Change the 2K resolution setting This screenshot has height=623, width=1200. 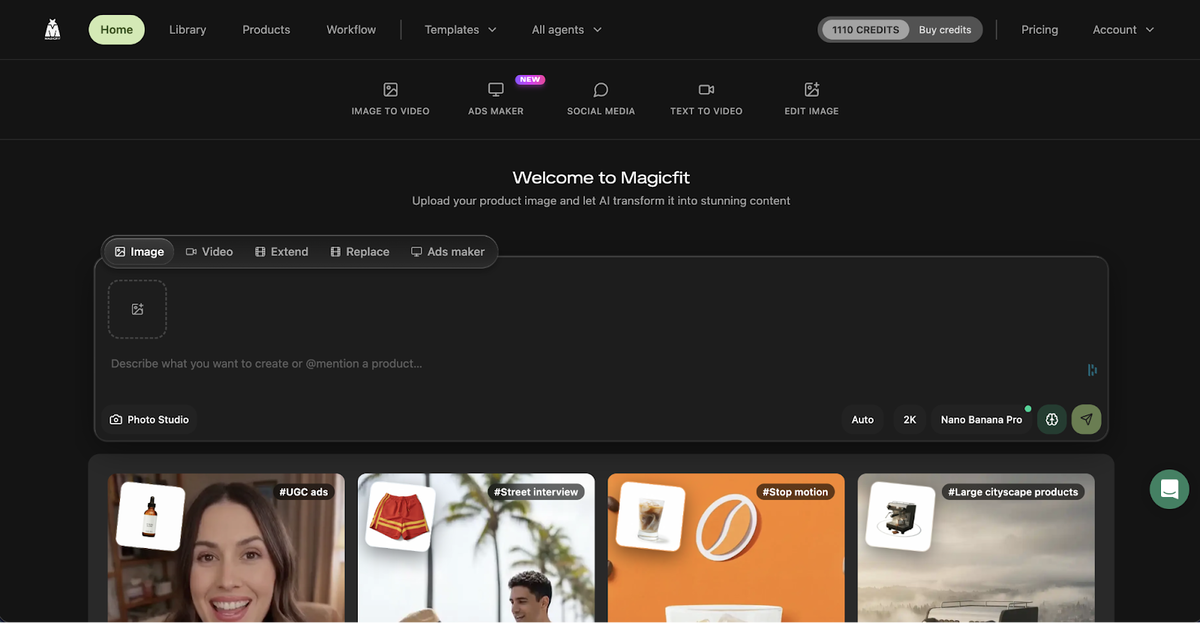[909, 419]
